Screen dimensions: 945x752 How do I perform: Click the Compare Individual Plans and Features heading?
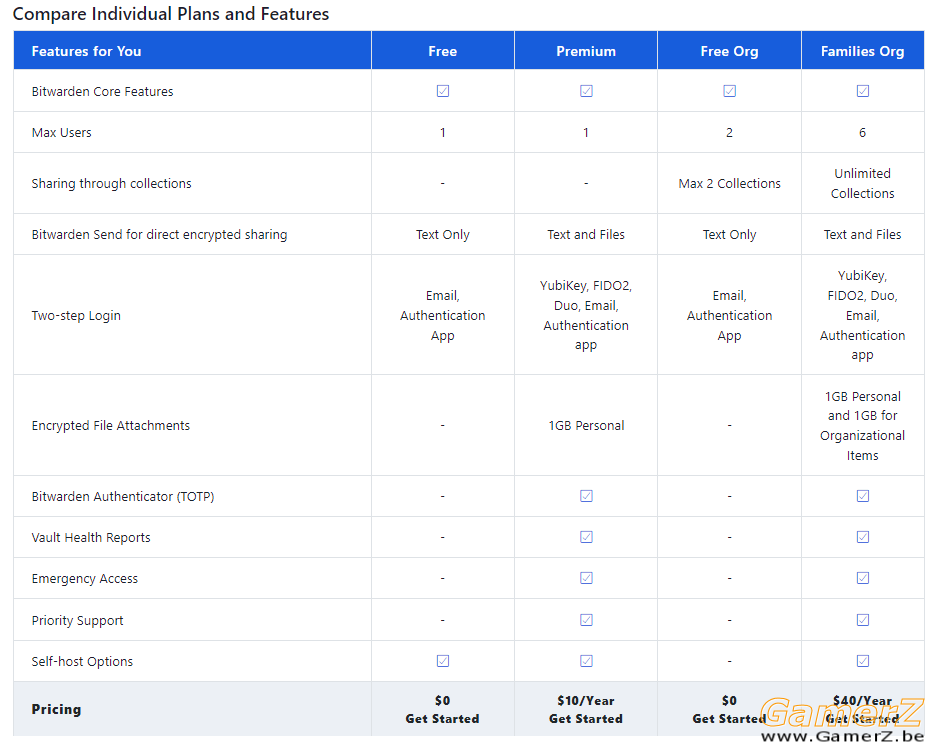coord(171,14)
